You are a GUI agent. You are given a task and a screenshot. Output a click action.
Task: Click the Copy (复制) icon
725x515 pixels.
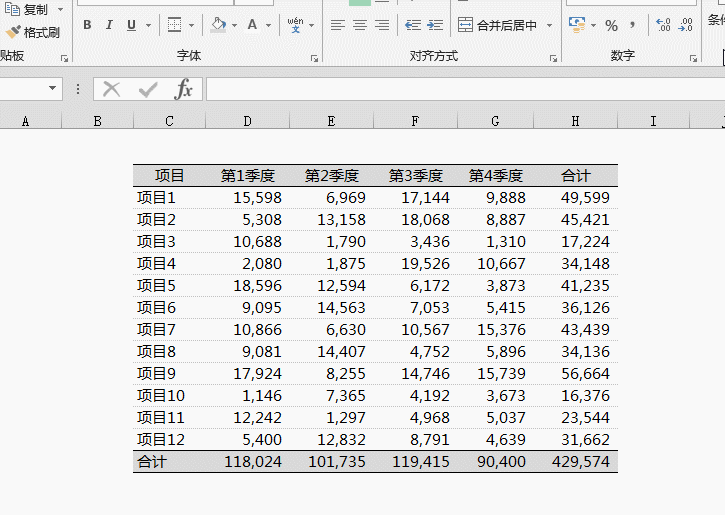[12, 8]
